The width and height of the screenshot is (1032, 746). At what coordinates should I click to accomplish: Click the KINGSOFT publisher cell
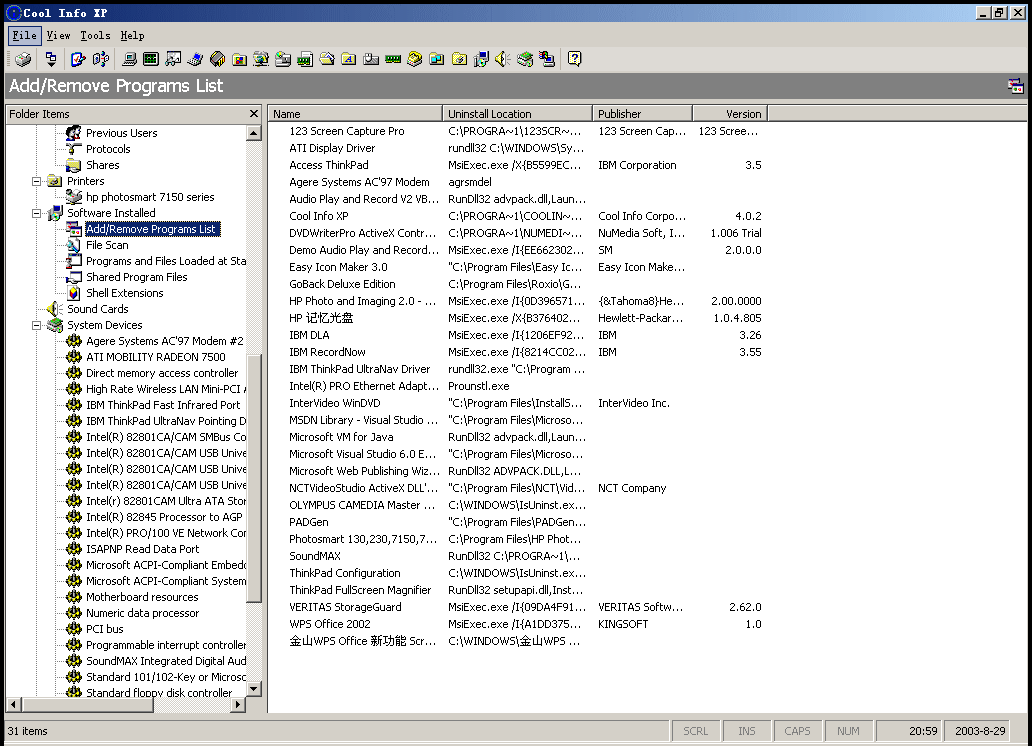623,624
